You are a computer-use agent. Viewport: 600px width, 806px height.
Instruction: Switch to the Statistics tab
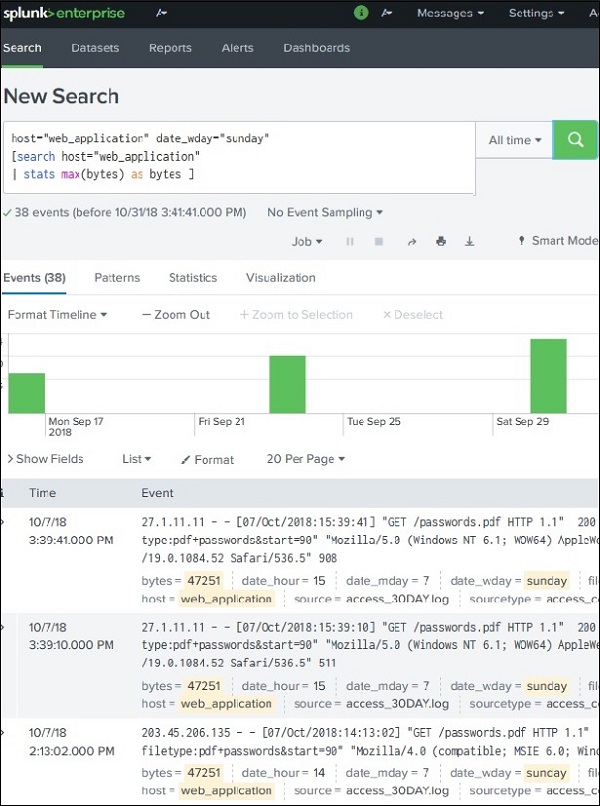click(192, 278)
